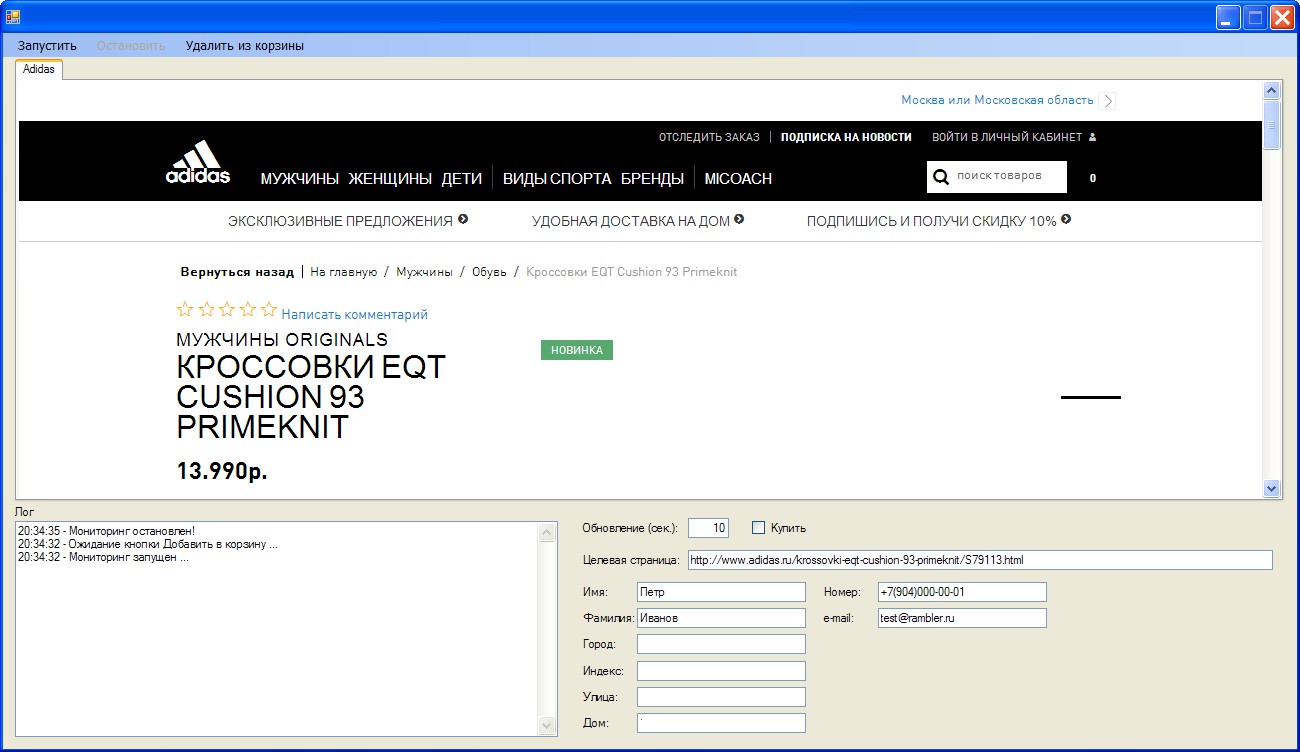
Task: Click log line Мониторинг запущен
Action: point(103,557)
